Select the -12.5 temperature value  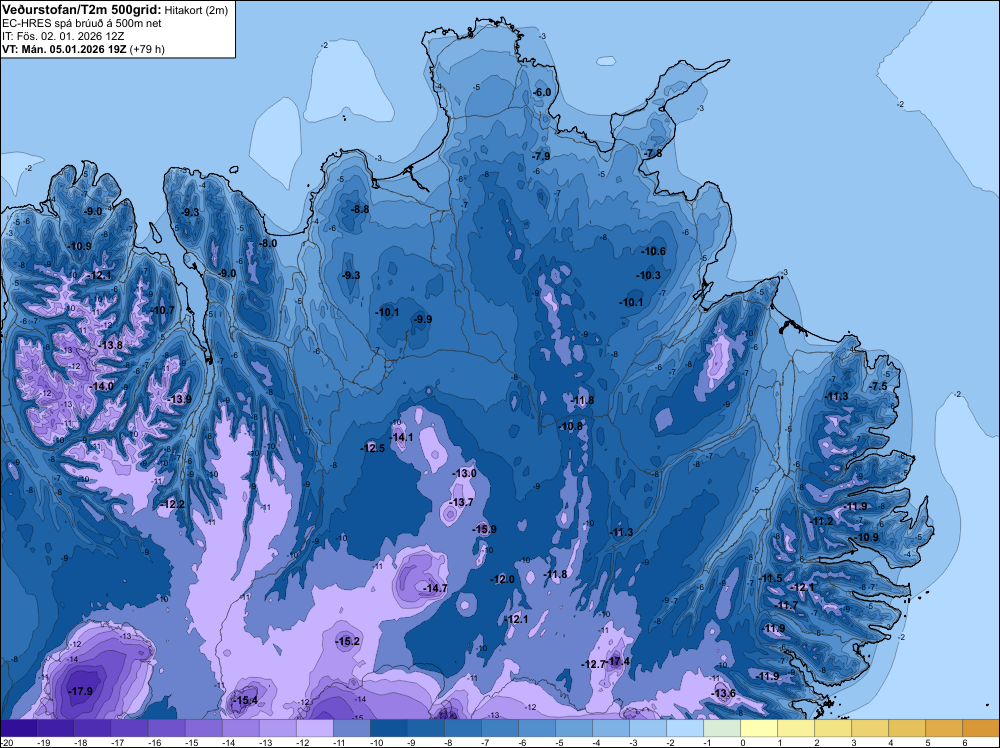pos(373,448)
